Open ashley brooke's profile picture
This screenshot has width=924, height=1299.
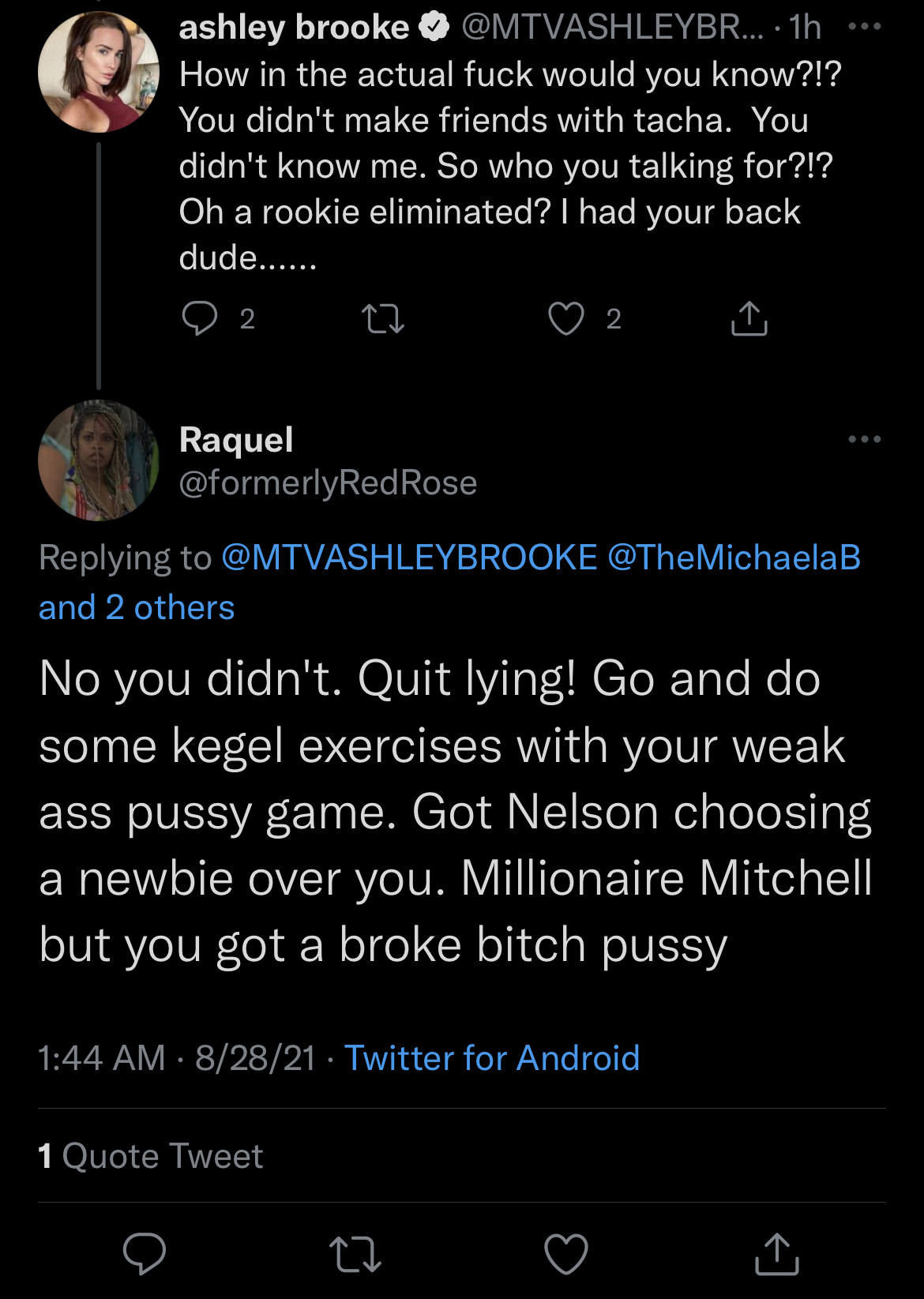99,72
